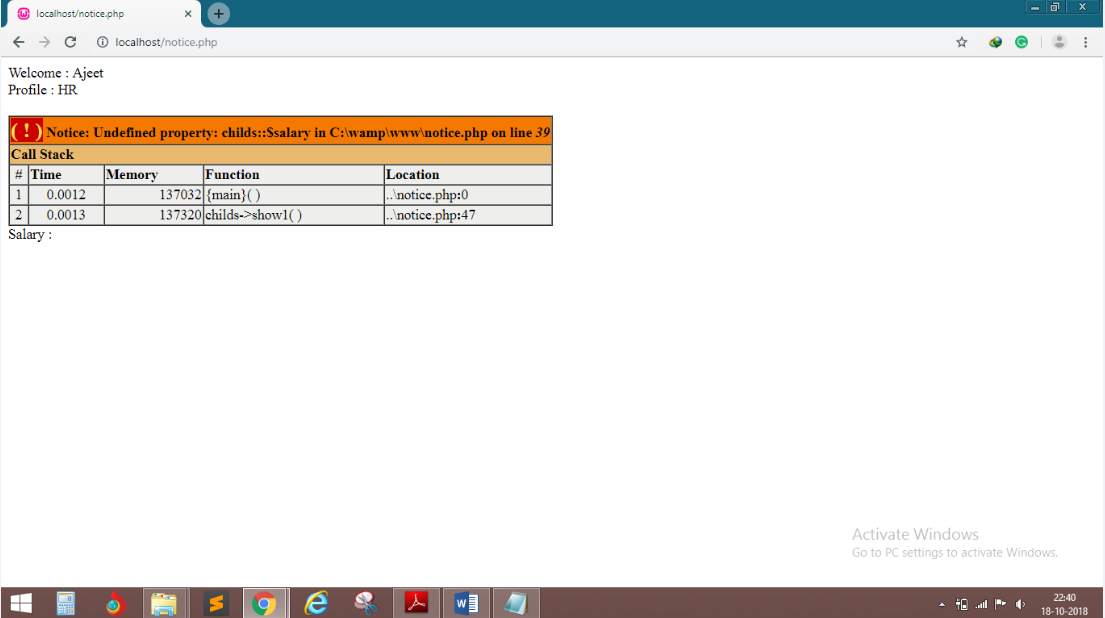Viewport: 1105px width, 618px height.
Task: Click the volume speaker tray icon
Action: coord(1021,604)
